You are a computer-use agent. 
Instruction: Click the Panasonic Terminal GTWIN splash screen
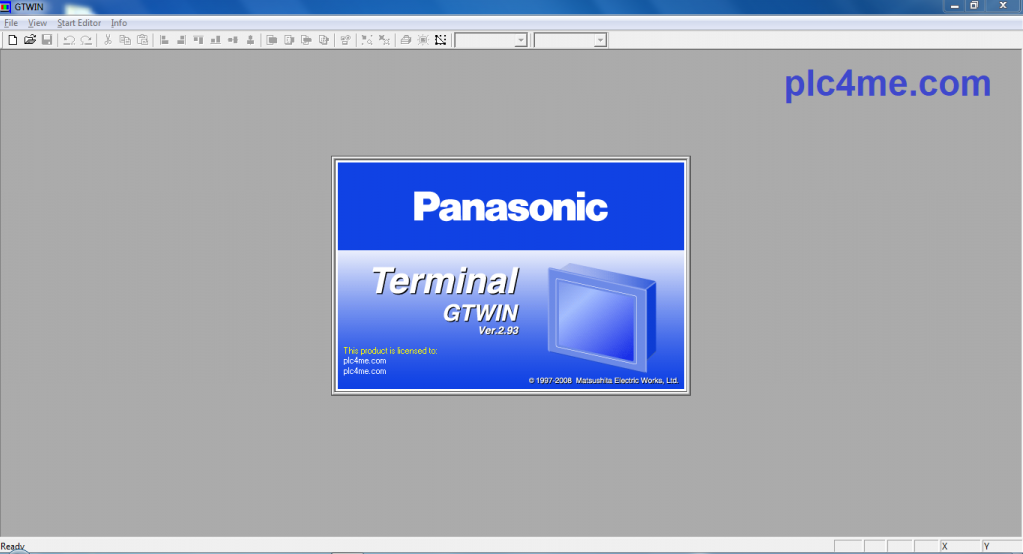click(x=511, y=275)
